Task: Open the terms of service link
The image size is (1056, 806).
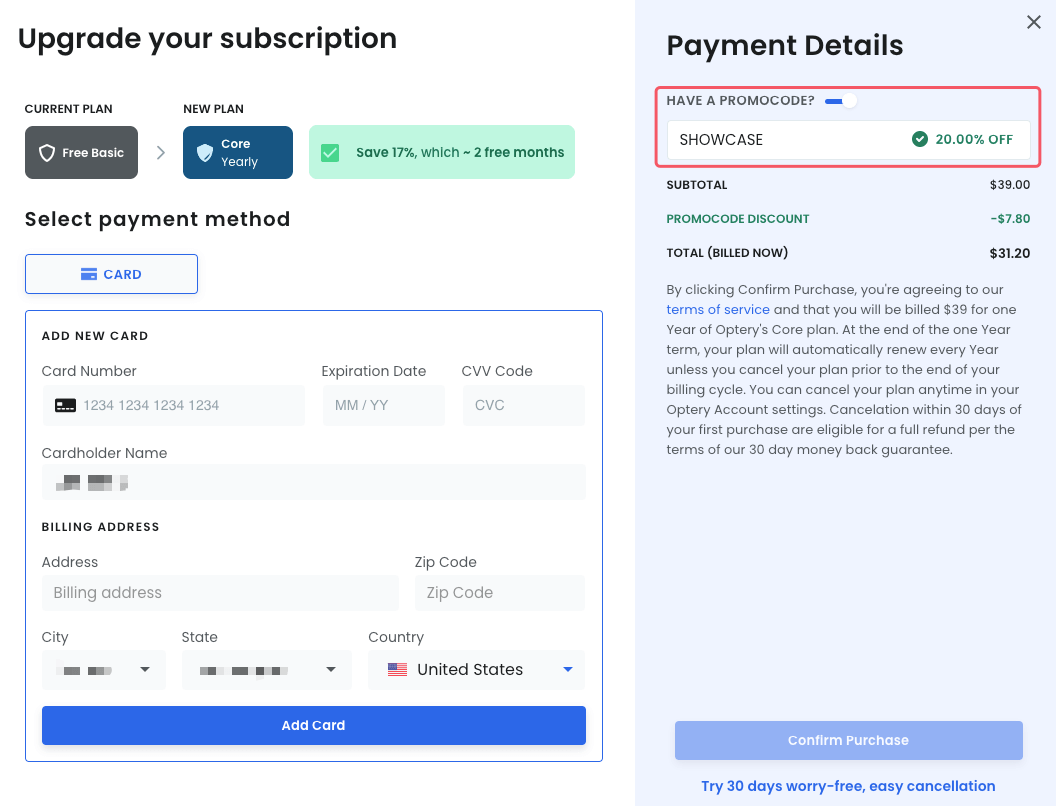Action: pyautogui.click(x=718, y=310)
